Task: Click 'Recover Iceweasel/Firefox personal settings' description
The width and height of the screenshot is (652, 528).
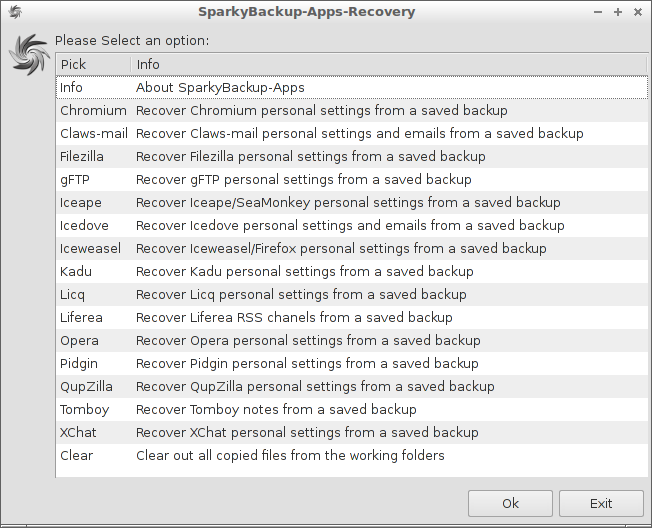Action: tap(341, 248)
